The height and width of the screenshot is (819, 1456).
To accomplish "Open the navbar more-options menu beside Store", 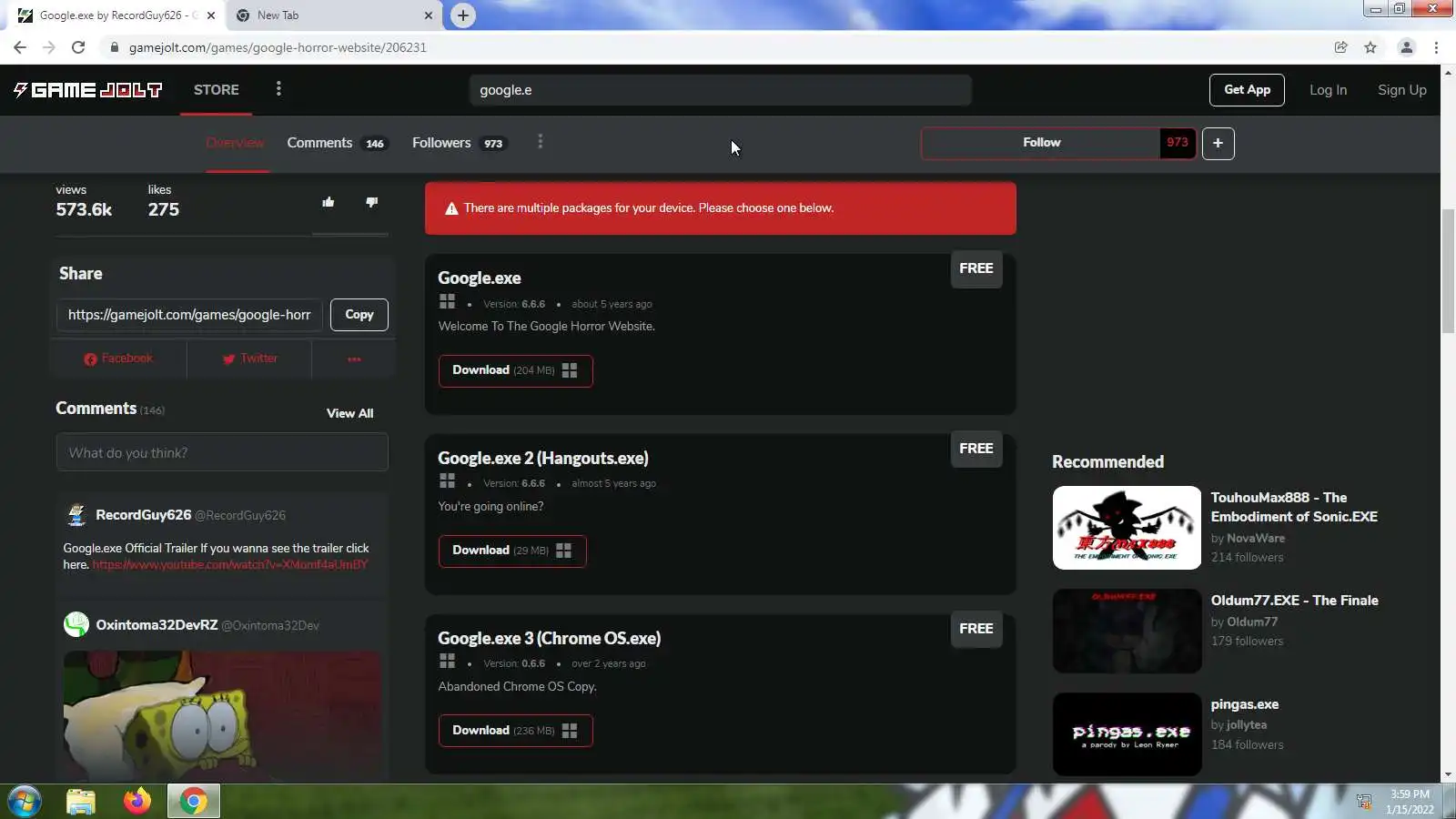I will click(x=278, y=88).
